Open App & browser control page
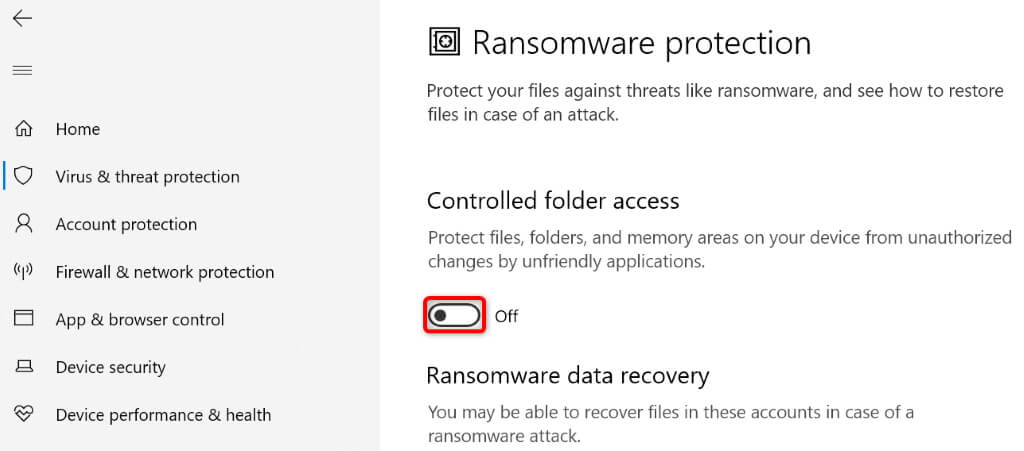The width and height of the screenshot is (1024, 451). [140, 320]
